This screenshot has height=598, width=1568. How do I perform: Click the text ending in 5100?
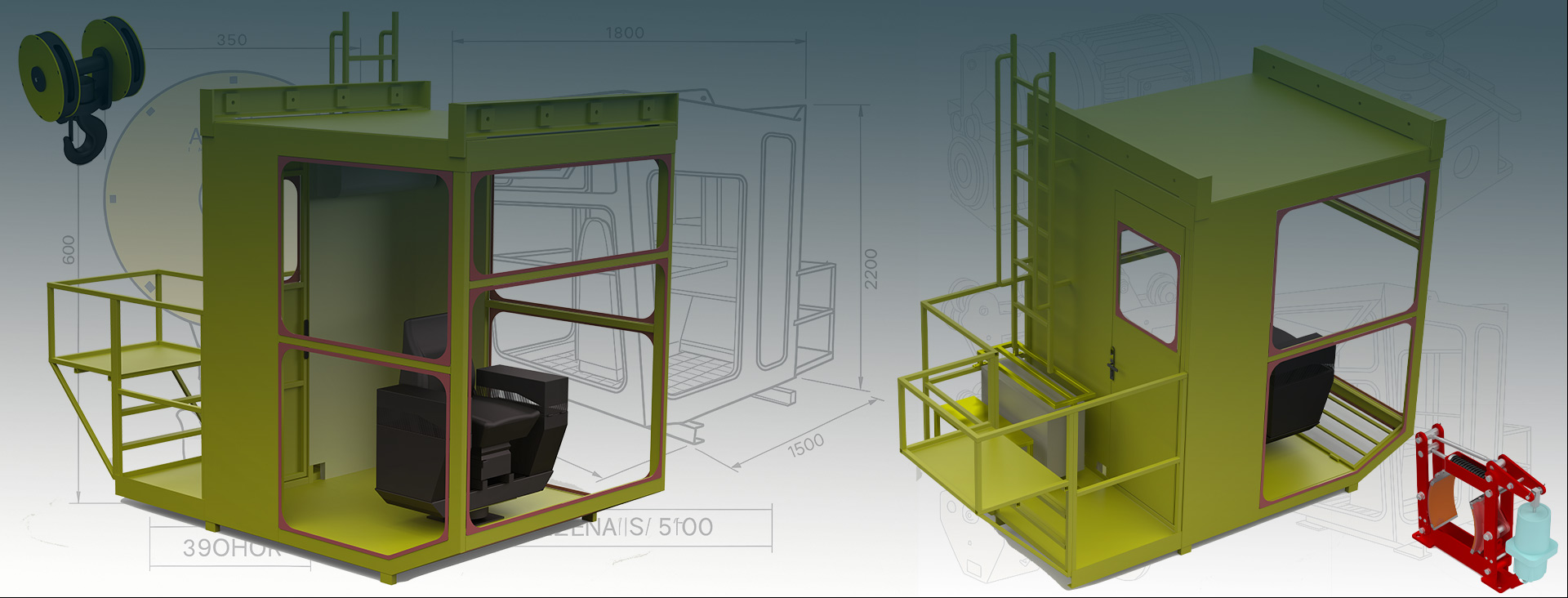(645, 527)
